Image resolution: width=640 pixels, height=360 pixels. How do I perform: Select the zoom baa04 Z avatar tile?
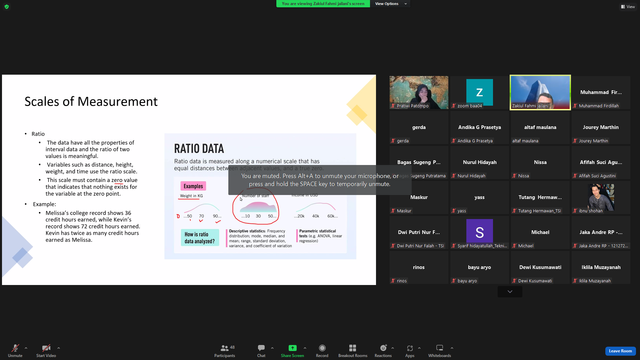[480, 92]
